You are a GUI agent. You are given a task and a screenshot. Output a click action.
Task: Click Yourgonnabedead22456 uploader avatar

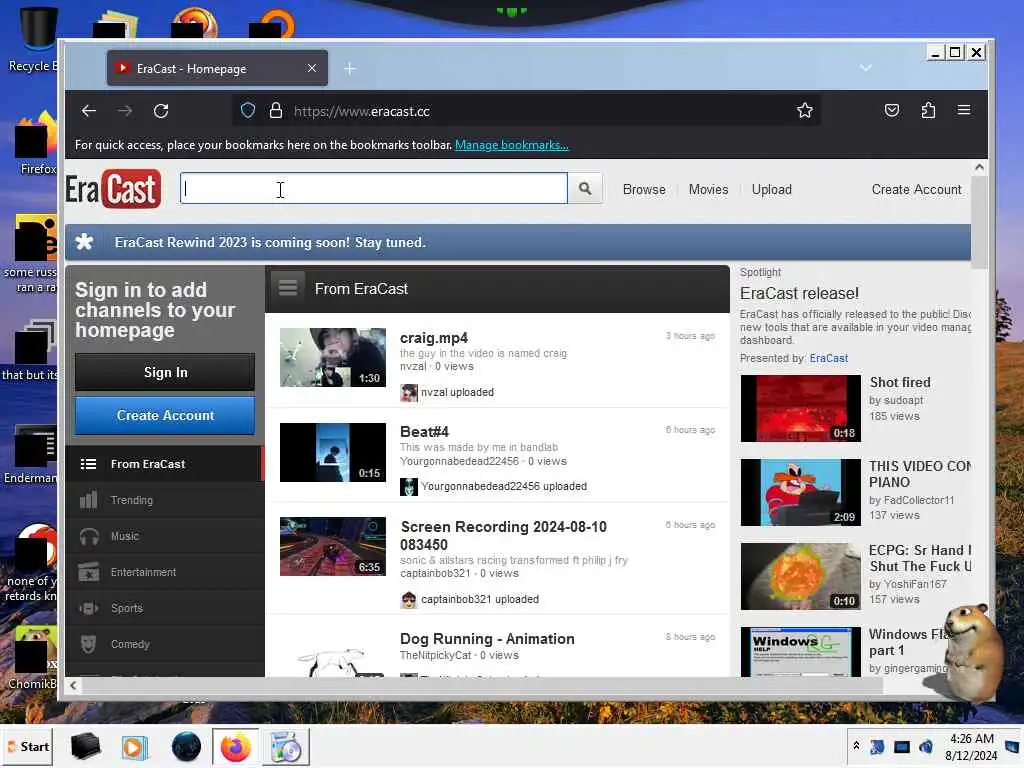point(409,487)
